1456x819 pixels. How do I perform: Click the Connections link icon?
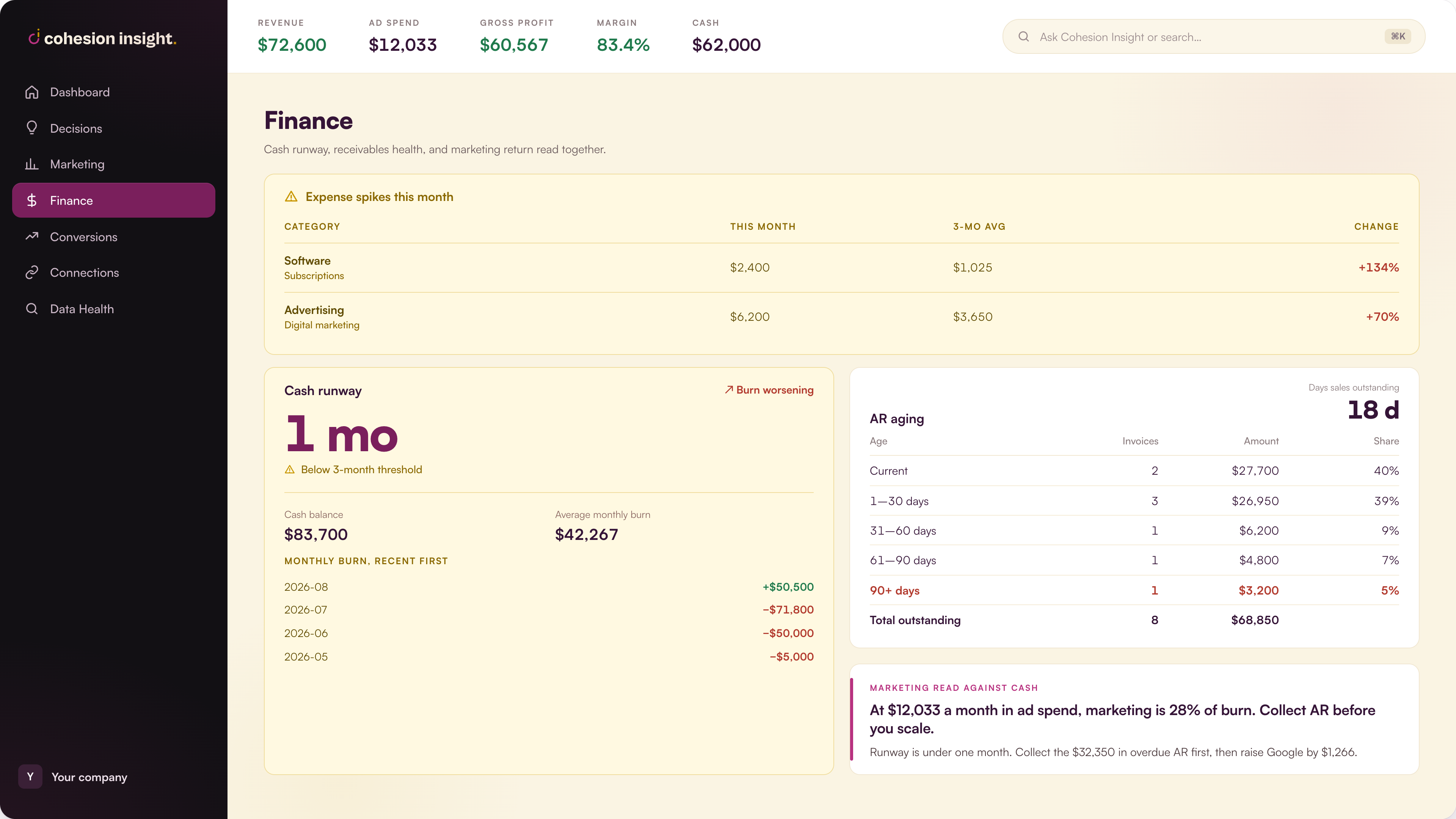[31, 273]
